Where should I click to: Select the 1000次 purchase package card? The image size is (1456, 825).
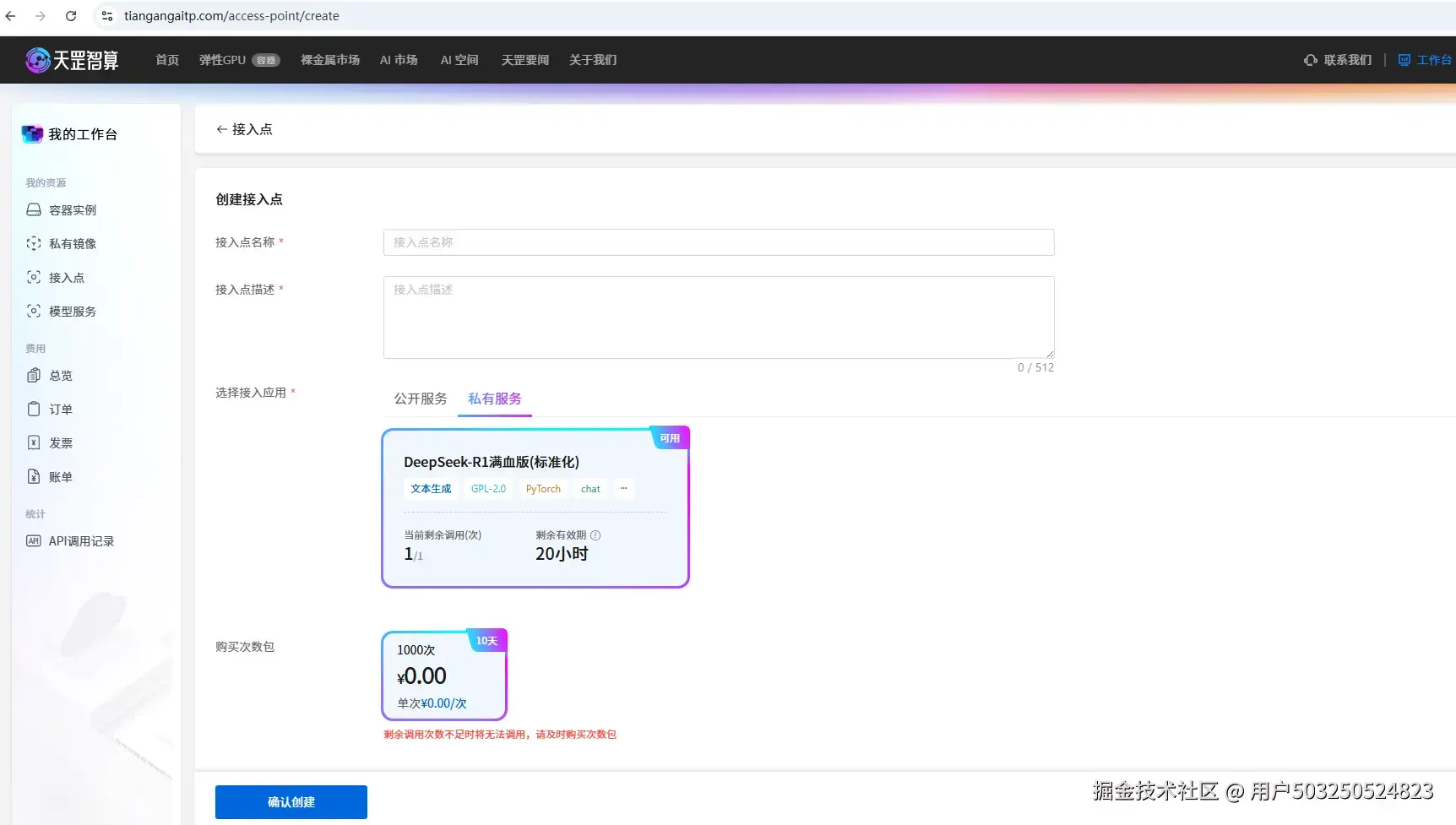(444, 676)
